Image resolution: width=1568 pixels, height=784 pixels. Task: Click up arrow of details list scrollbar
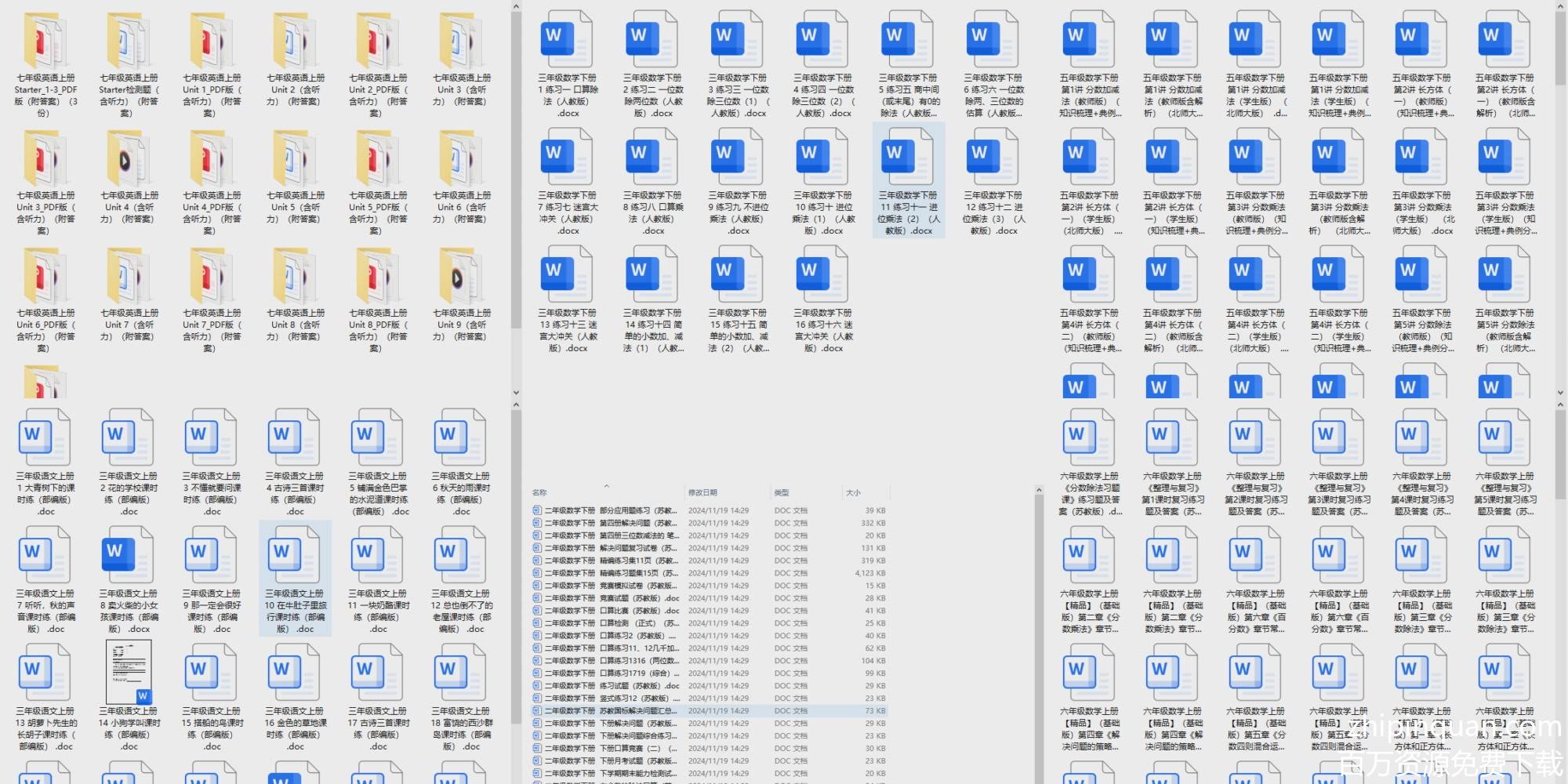tap(1039, 491)
